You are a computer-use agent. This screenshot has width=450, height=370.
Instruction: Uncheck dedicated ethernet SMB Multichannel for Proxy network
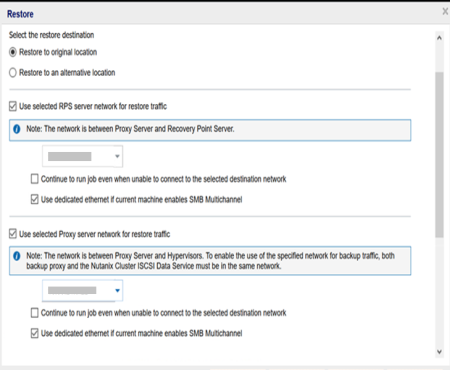pyautogui.click(x=34, y=333)
